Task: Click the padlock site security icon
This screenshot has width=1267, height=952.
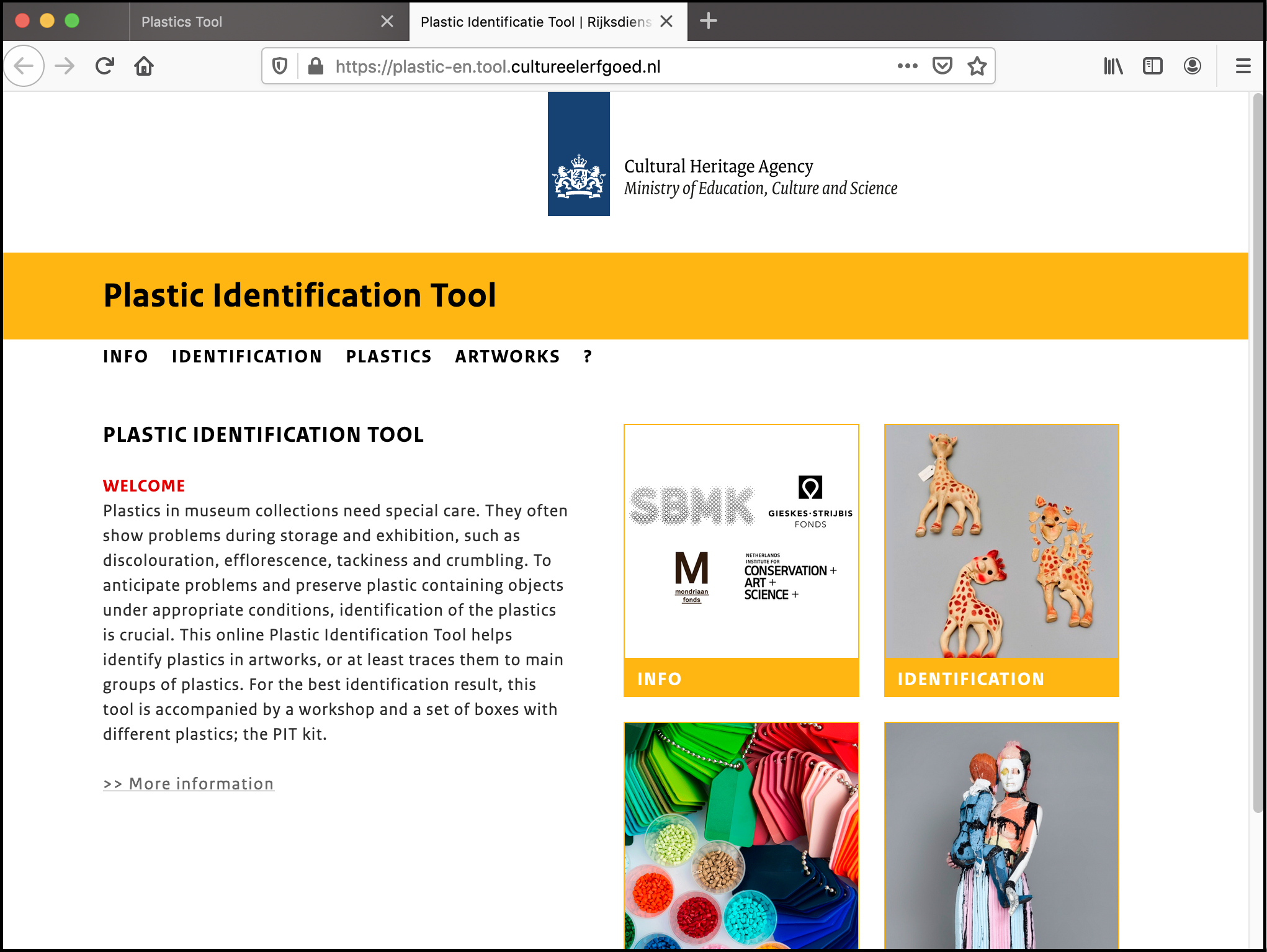Action: pos(315,66)
